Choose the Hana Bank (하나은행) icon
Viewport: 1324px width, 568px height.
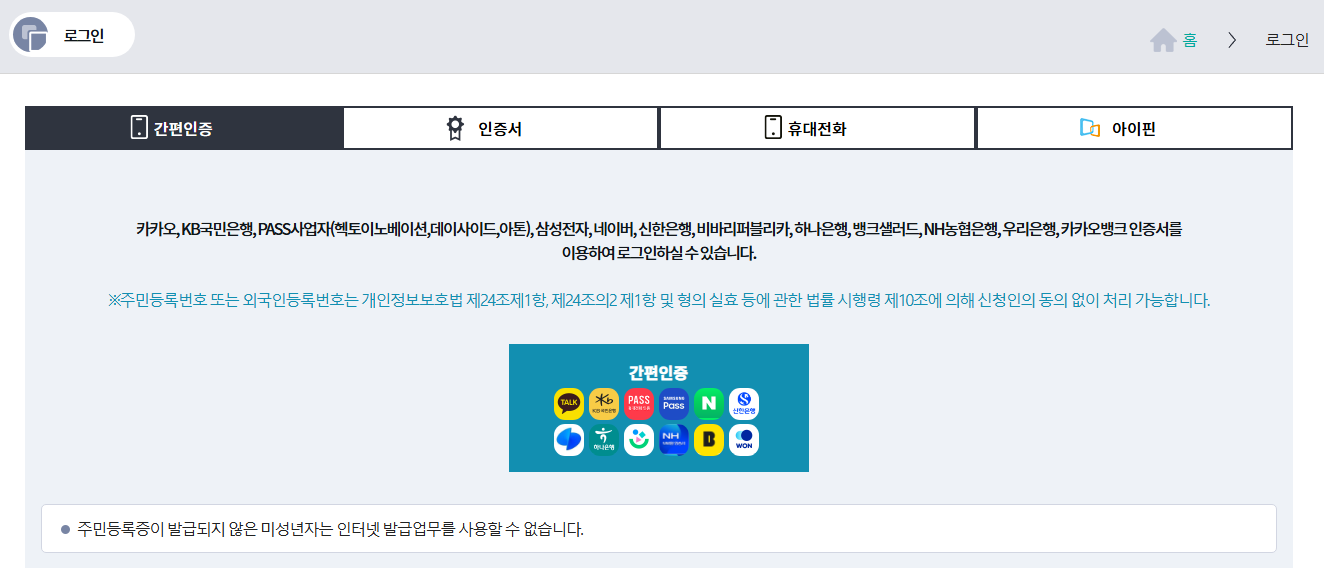[x=604, y=440]
